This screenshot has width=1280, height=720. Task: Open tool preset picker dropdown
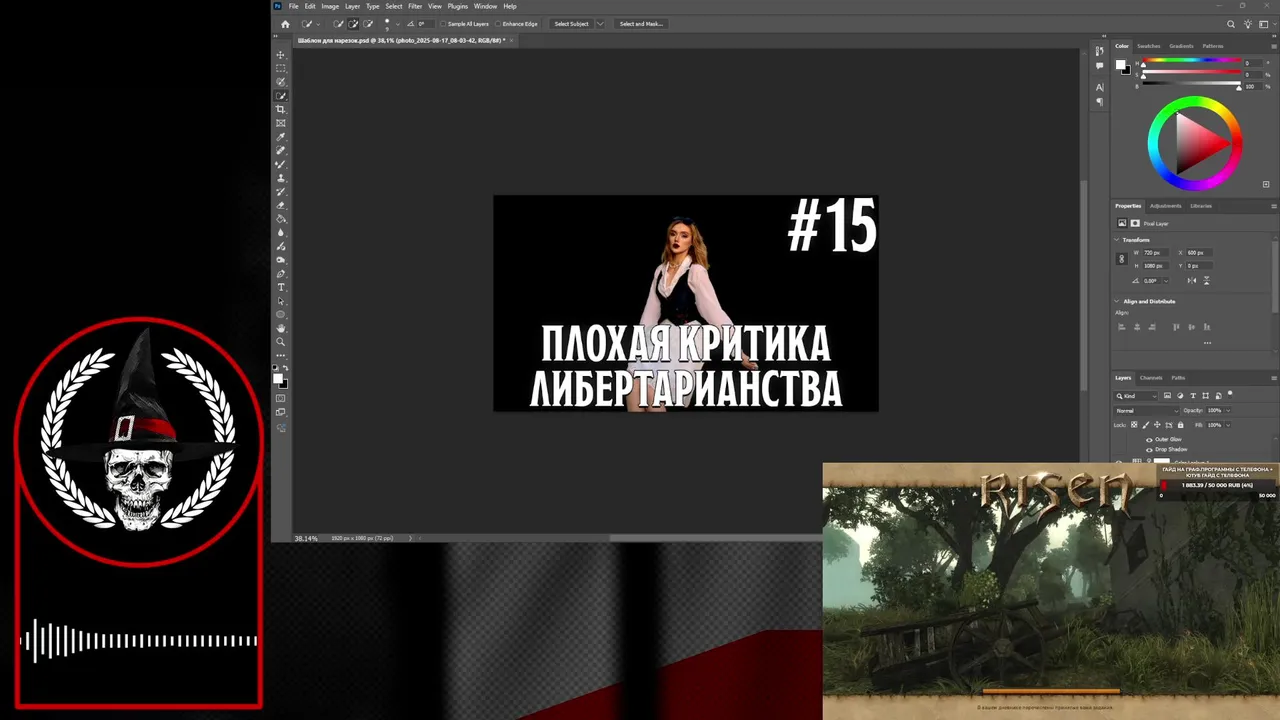(319, 24)
